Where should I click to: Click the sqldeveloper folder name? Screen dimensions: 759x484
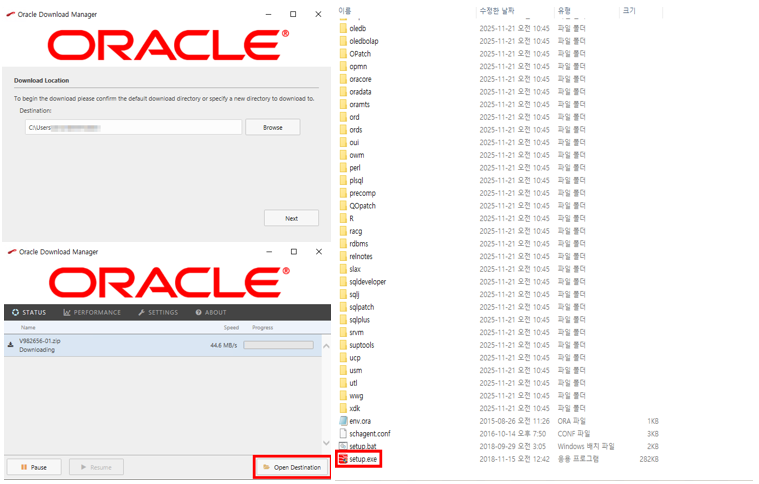(367, 282)
